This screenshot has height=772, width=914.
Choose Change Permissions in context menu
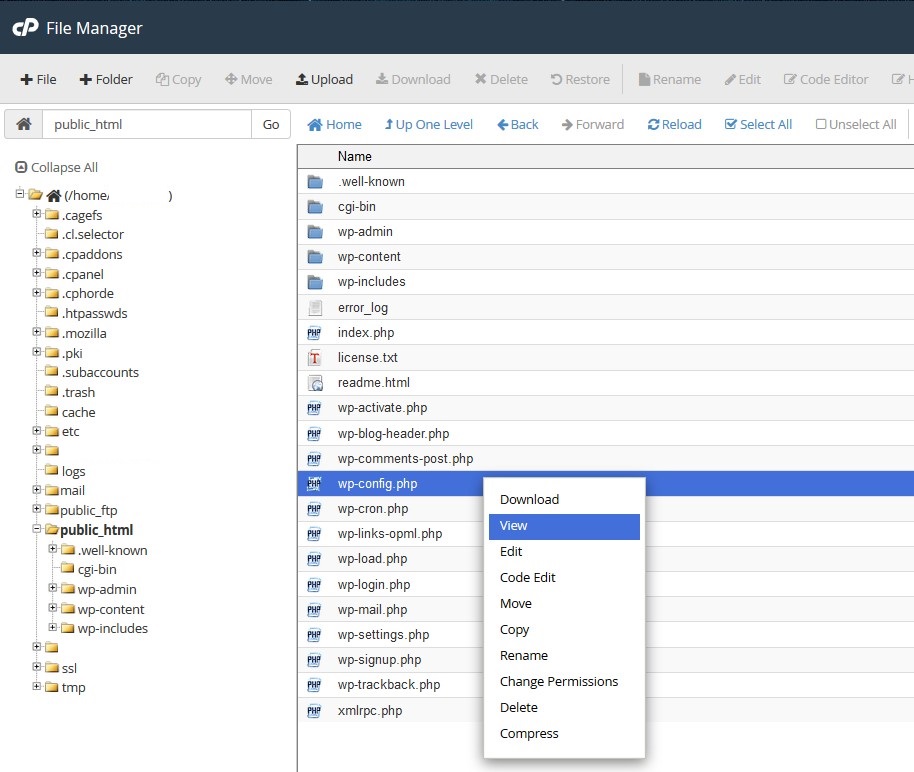558,682
